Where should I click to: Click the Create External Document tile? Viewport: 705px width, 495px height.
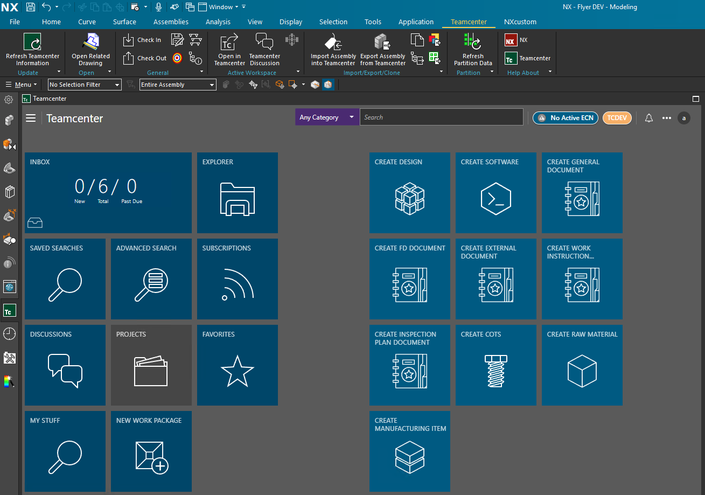click(496, 279)
